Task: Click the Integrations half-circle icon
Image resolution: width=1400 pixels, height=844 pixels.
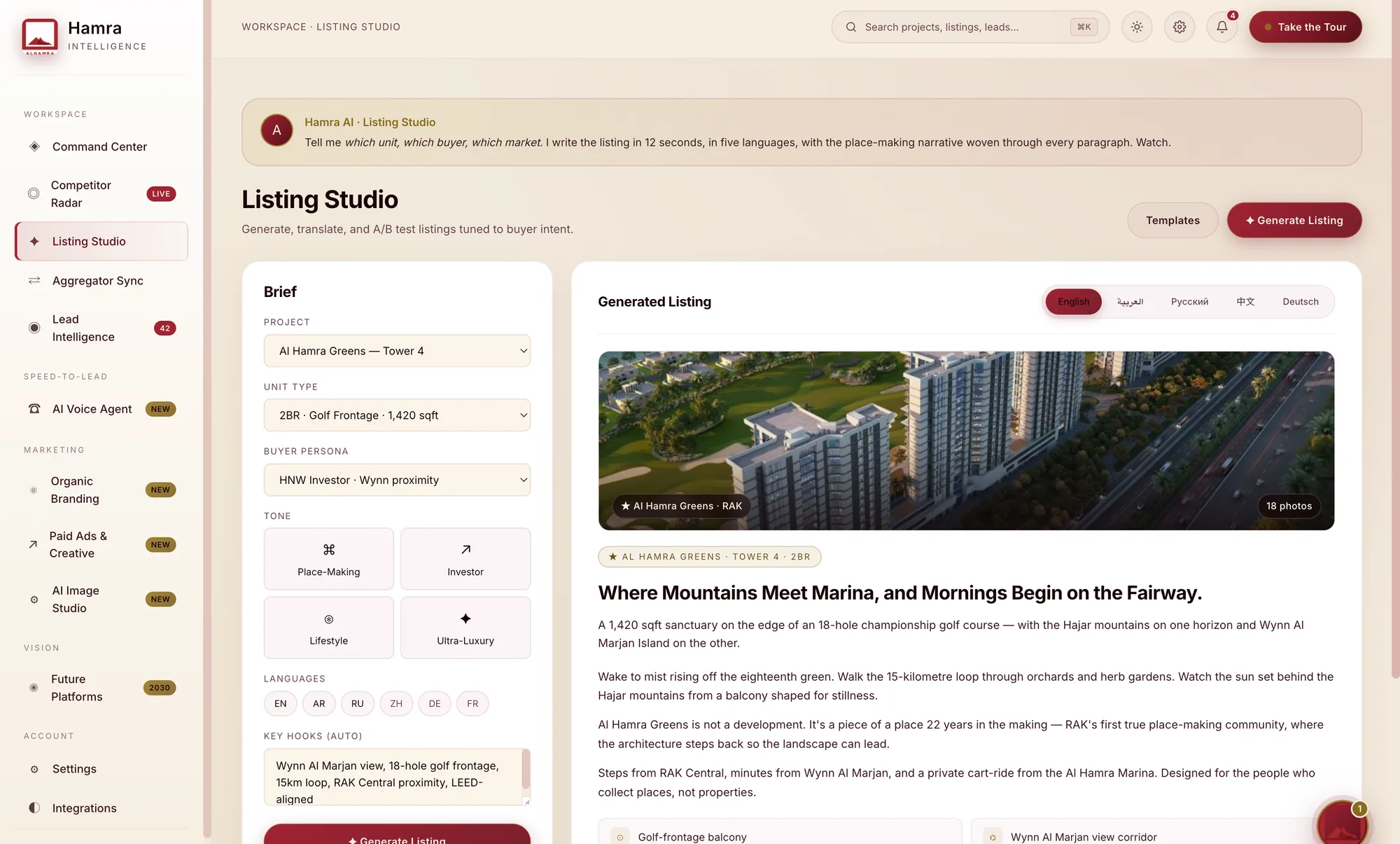Action: point(34,808)
